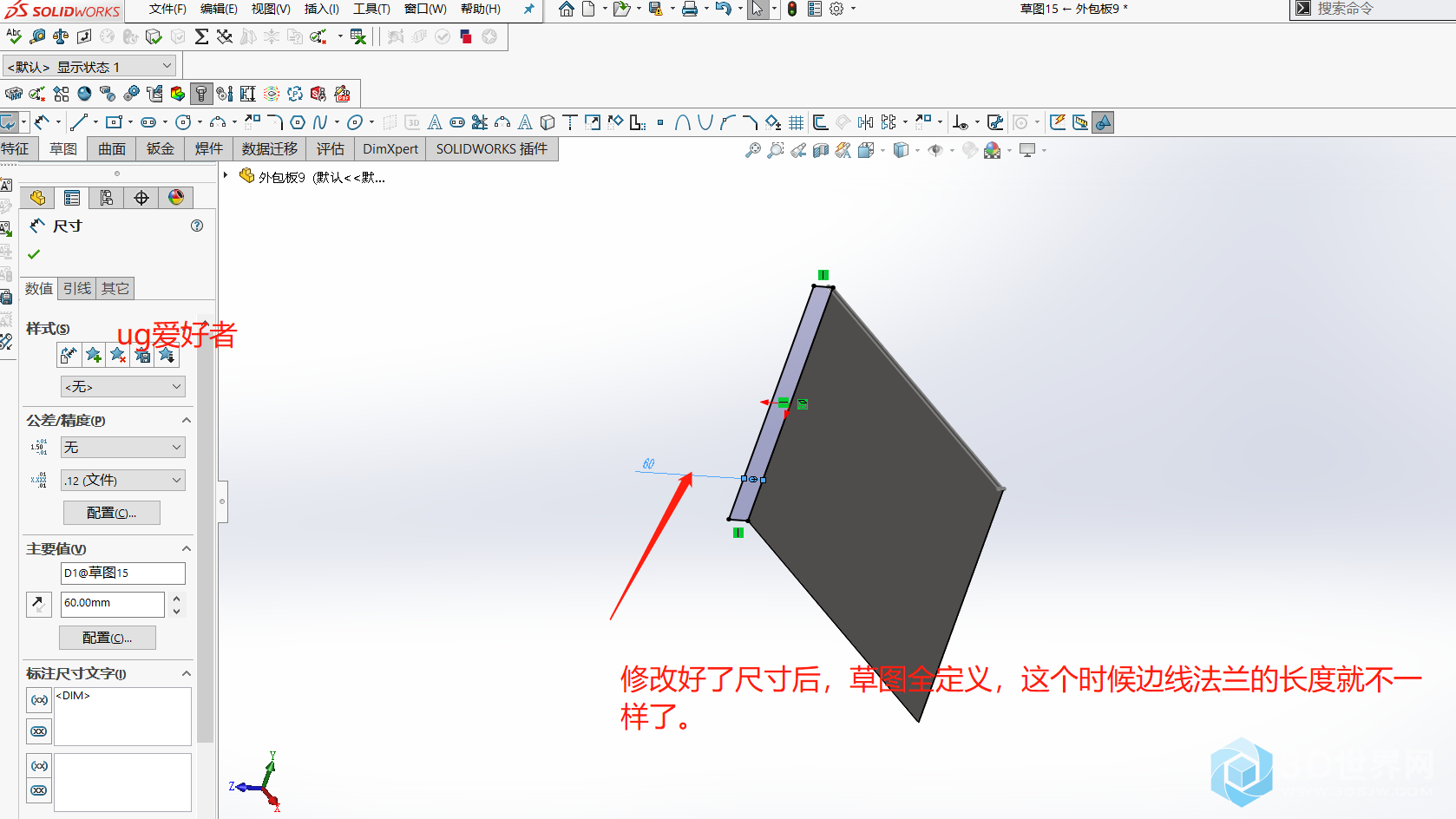This screenshot has height=819, width=1456.
Task: Click the Rapid Sketch lightning icon
Action: (1058, 122)
